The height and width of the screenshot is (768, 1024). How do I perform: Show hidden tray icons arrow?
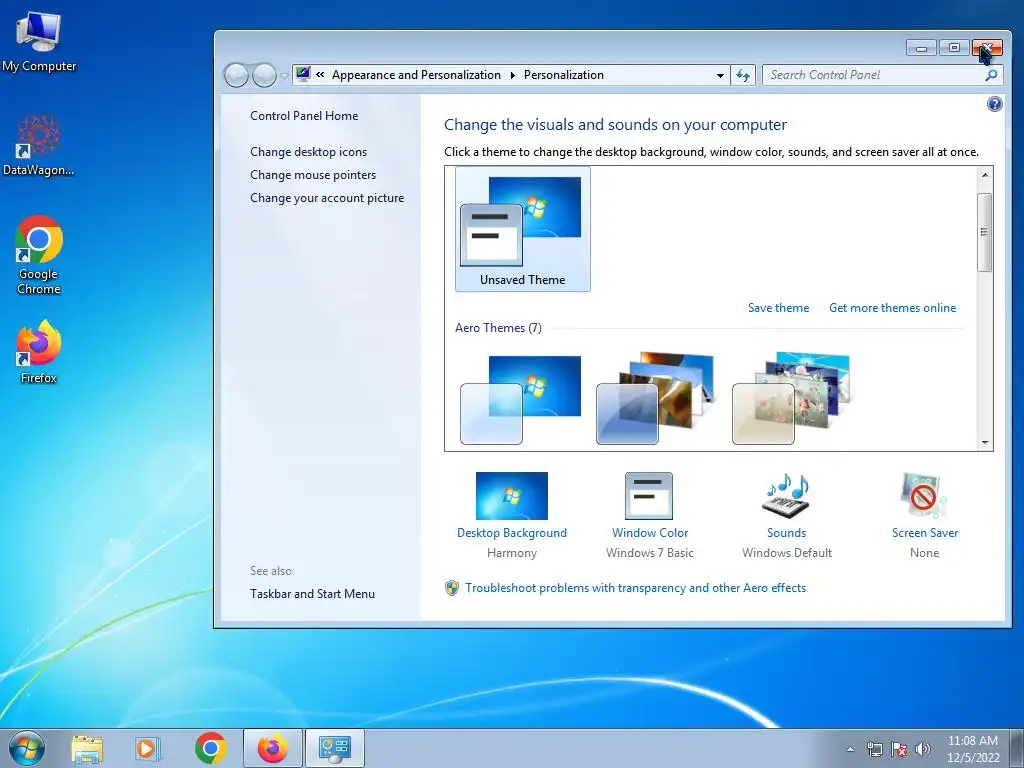point(850,749)
